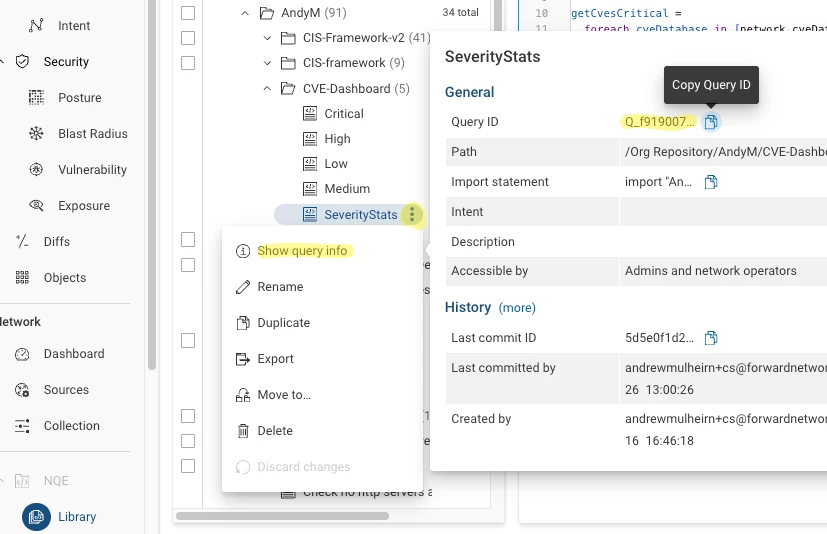Copy the Query ID with clipboard icon

click(711, 122)
